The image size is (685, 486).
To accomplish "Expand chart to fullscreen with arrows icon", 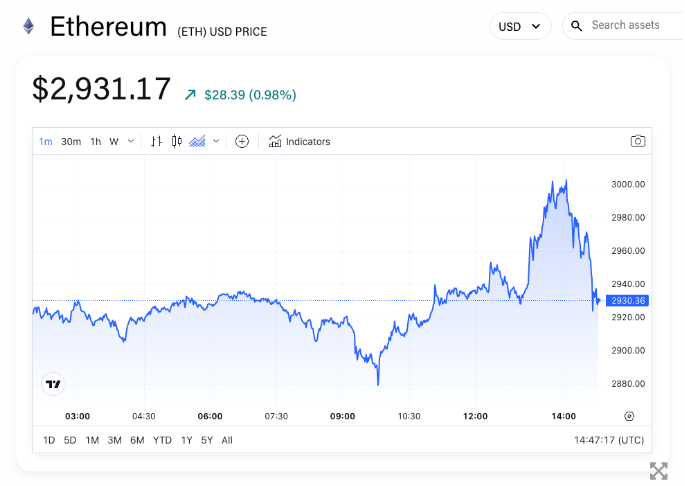I will click(x=658, y=470).
